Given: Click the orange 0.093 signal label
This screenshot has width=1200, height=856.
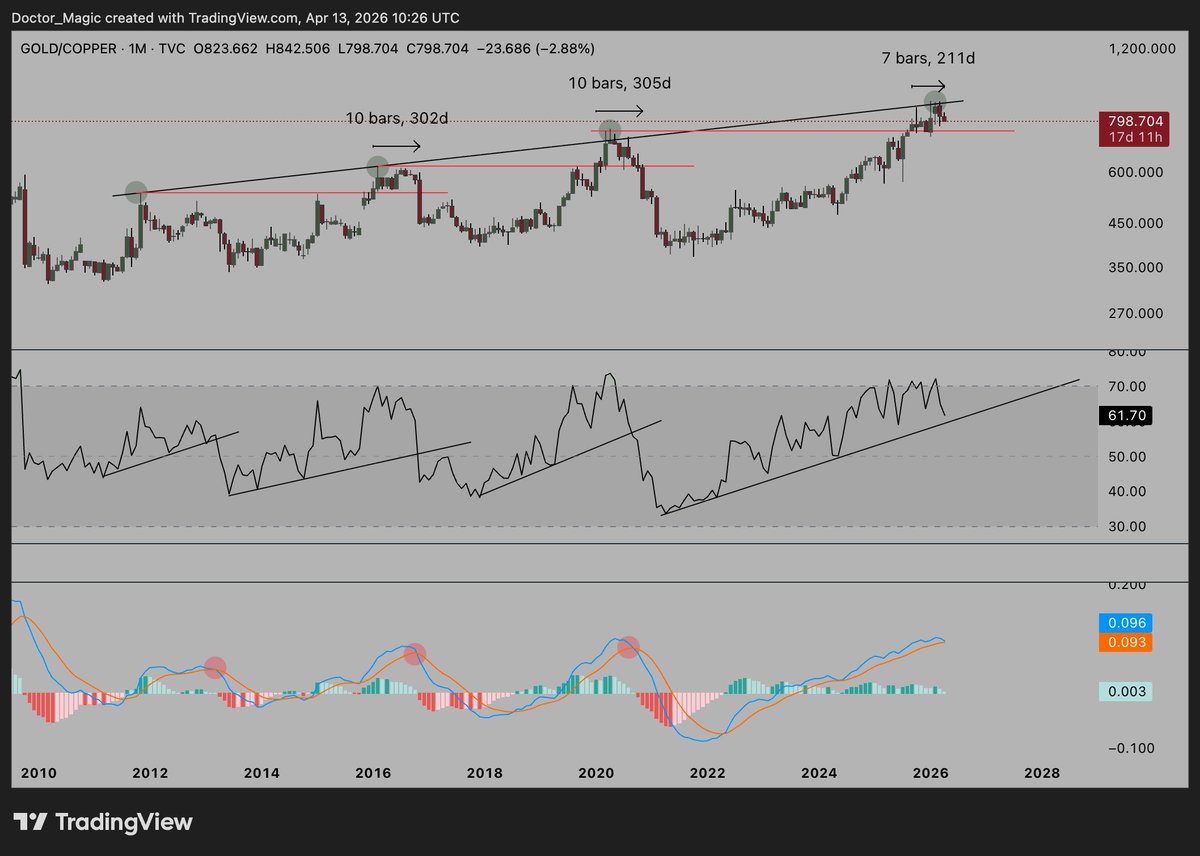Looking at the screenshot, I should (x=1125, y=642).
